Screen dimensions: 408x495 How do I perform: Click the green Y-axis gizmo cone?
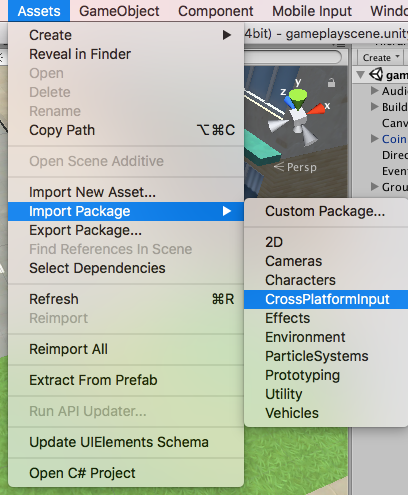[x=298, y=97]
